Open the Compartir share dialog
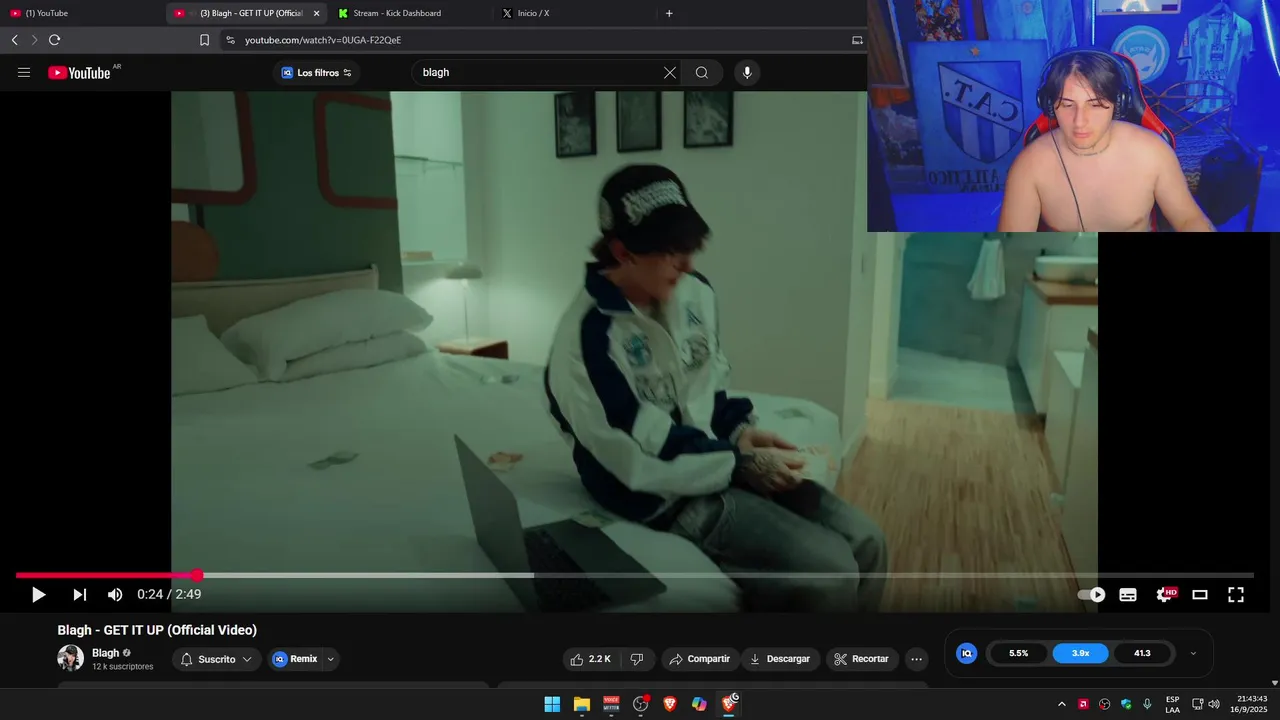This screenshot has height=720, width=1280. point(700,659)
